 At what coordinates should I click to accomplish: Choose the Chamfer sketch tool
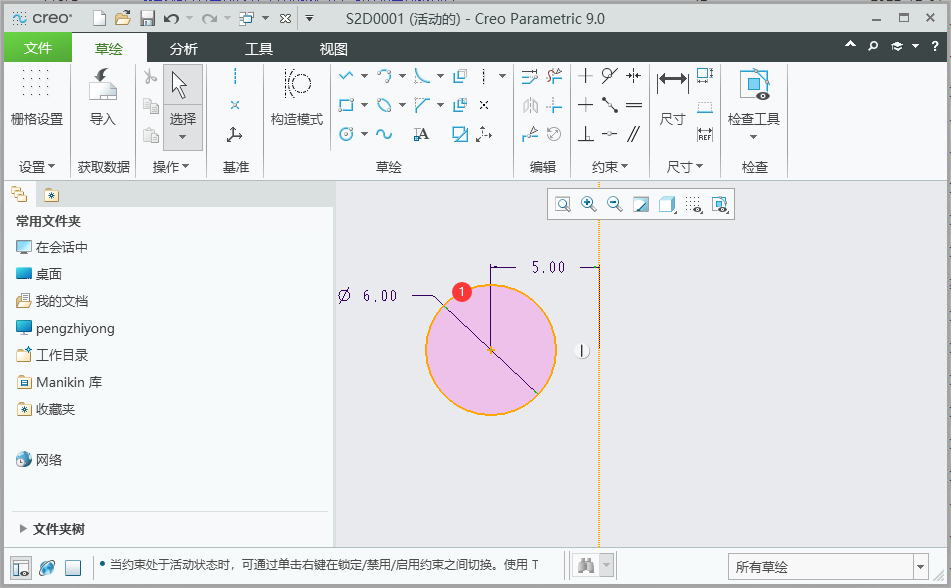coord(422,105)
